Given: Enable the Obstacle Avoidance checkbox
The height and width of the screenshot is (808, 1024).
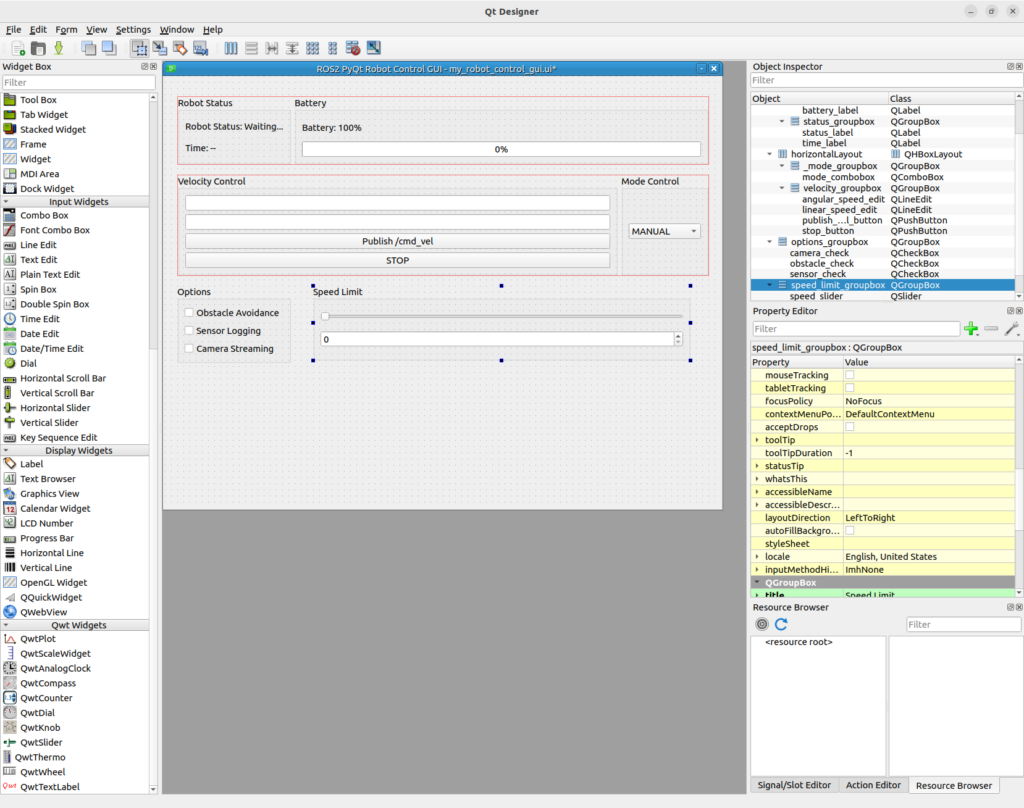Looking at the screenshot, I should [189, 313].
